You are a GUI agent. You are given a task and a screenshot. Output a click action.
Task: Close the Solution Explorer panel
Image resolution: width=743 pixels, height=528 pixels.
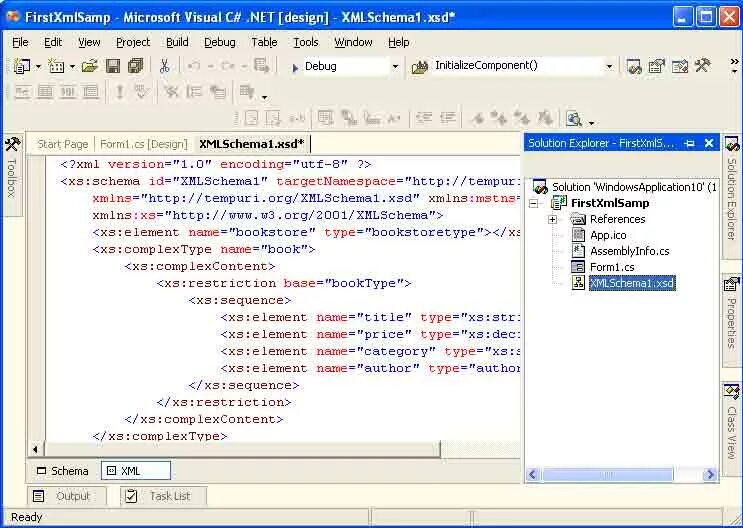coord(709,143)
